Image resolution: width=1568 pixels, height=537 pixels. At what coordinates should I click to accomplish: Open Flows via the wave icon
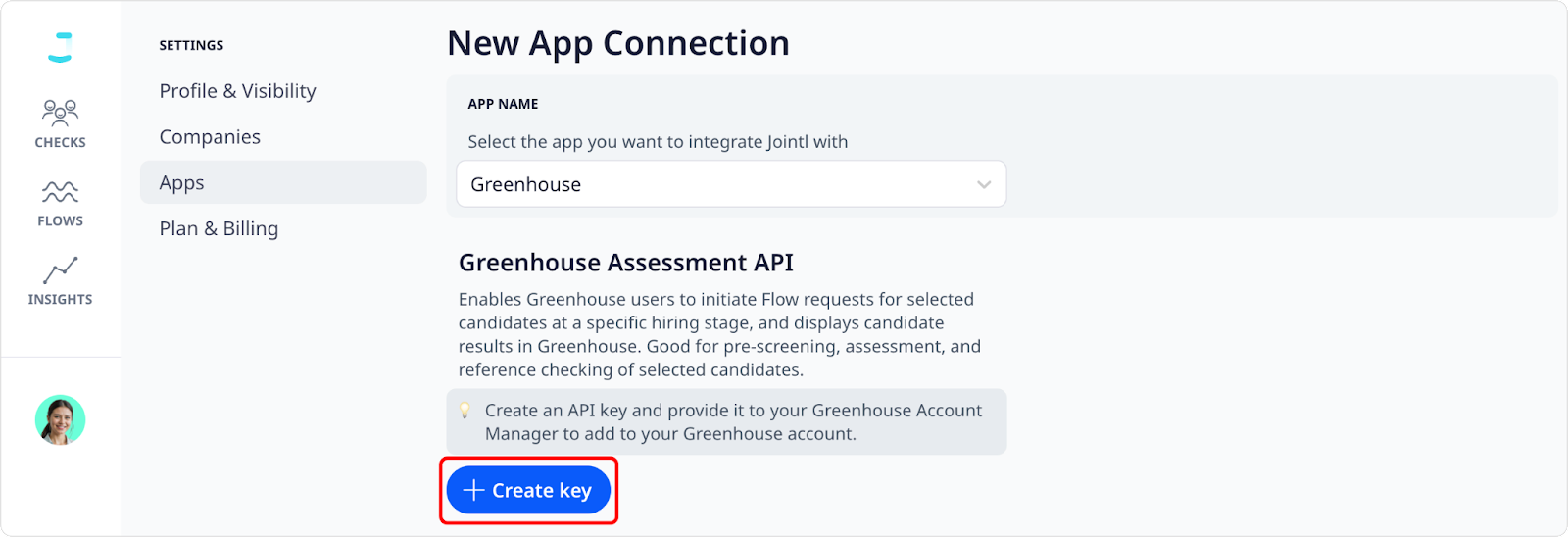[60, 191]
